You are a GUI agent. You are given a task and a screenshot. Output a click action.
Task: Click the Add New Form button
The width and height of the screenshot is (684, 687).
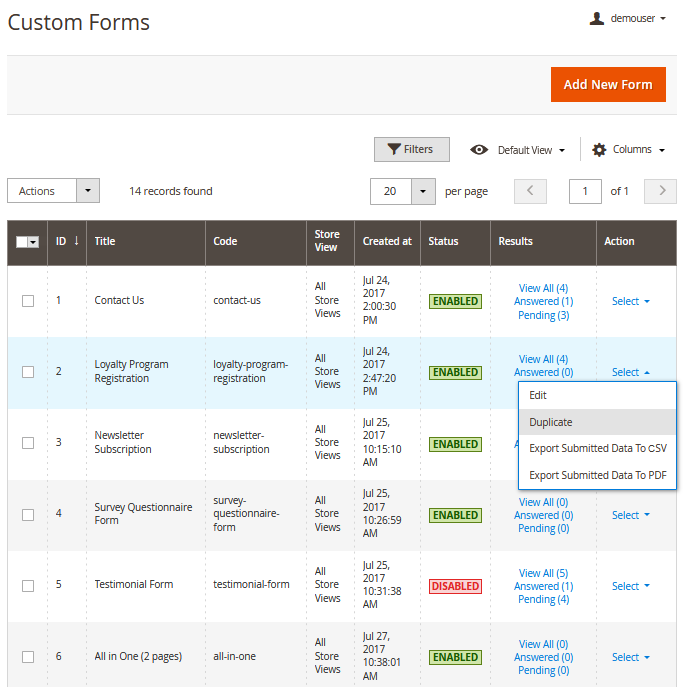tap(607, 85)
